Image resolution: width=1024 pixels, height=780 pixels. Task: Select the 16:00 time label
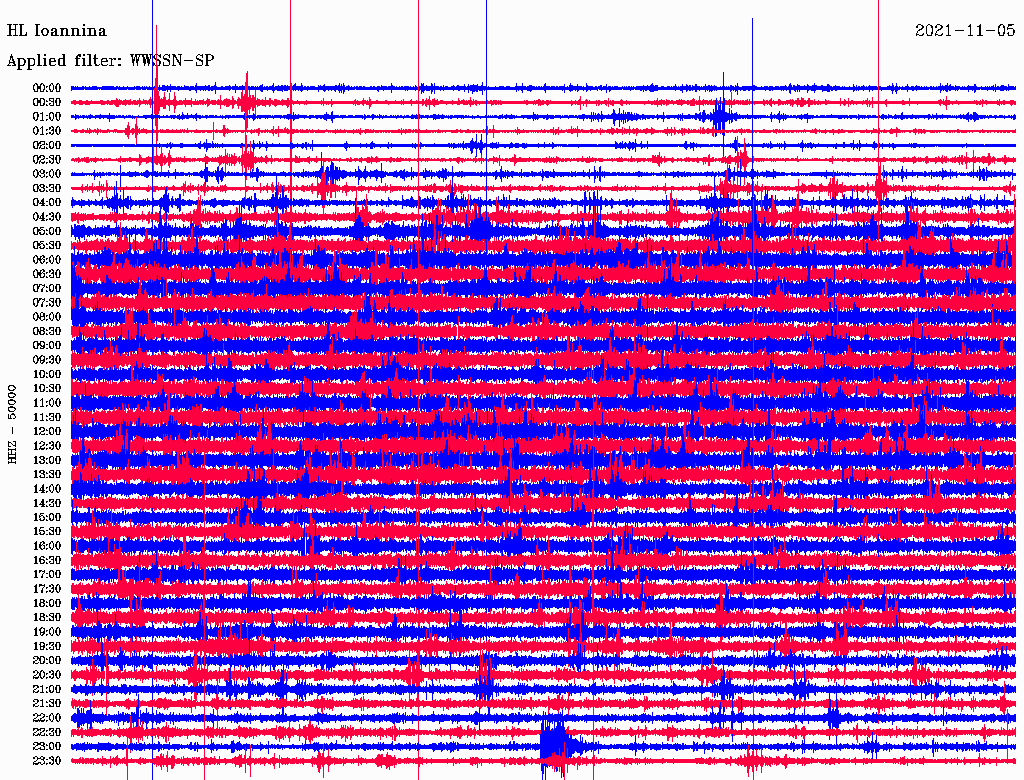point(47,546)
